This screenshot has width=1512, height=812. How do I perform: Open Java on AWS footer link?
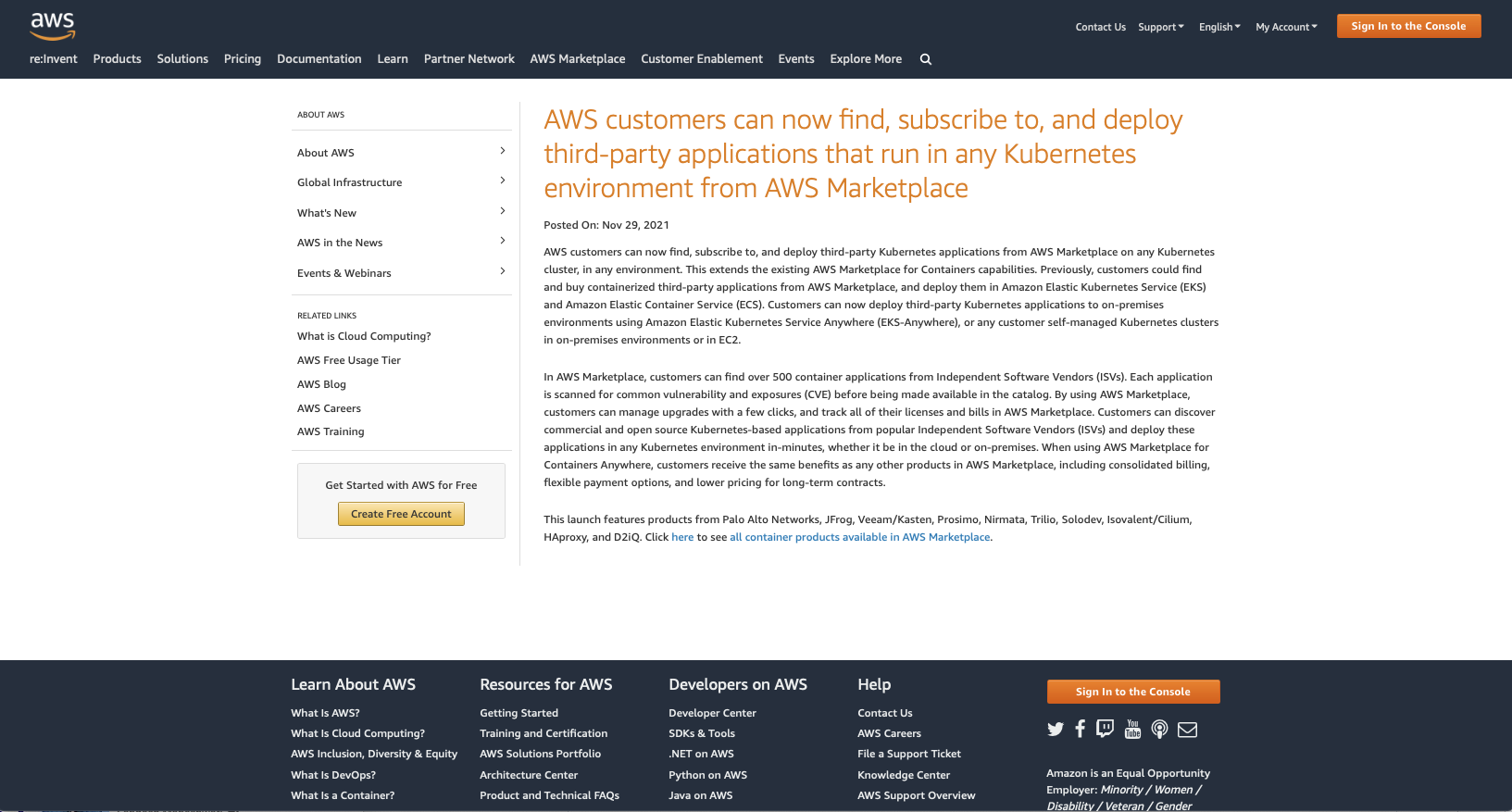[700, 795]
